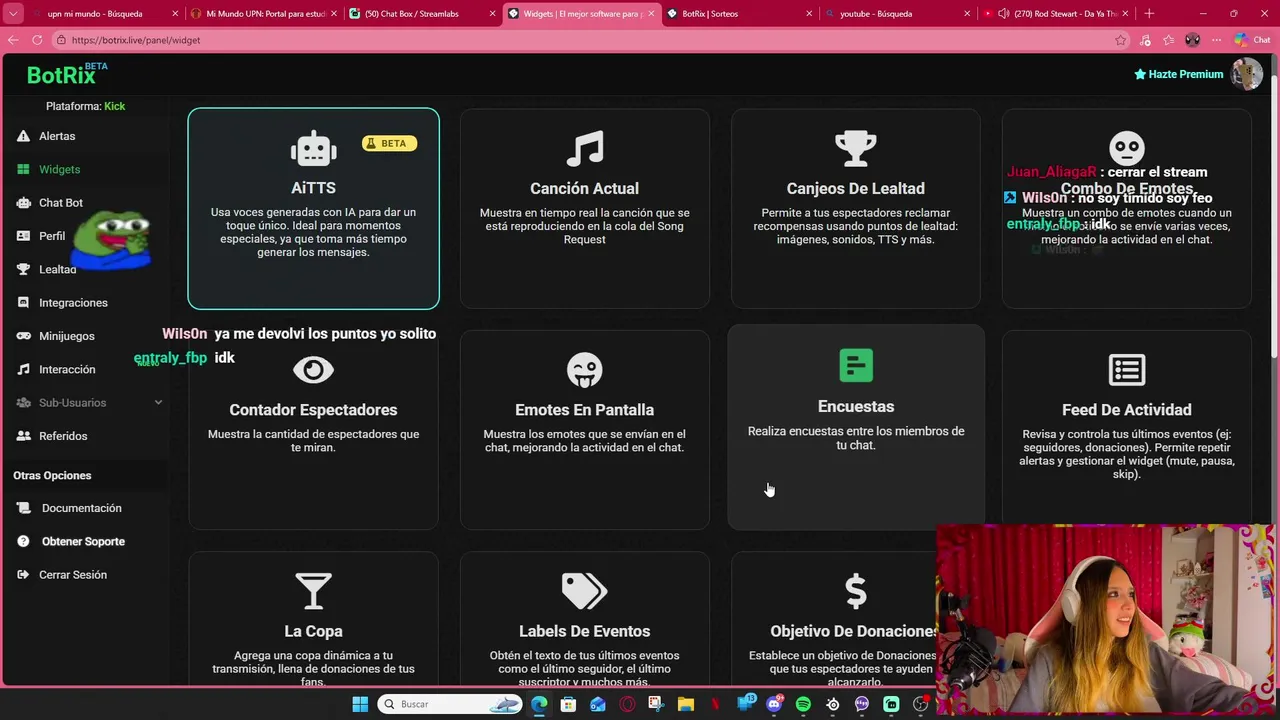This screenshot has width=1280, height=720.
Task: Open the Opera browser taskbar icon
Action: (627, 704)
